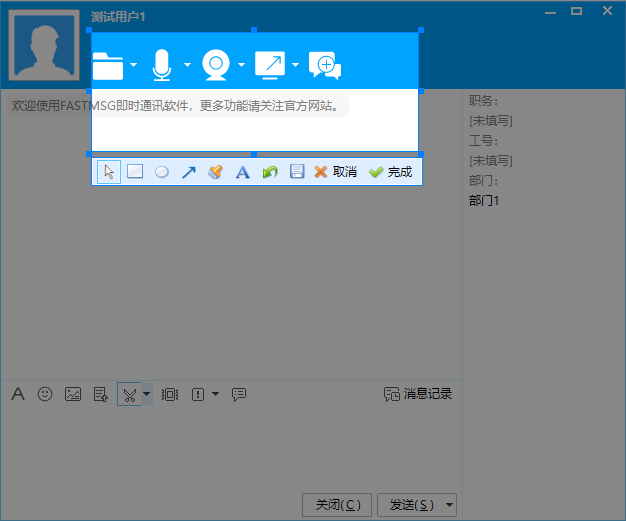Expand the notice icon dropdown arrow

tap(216, 394)
